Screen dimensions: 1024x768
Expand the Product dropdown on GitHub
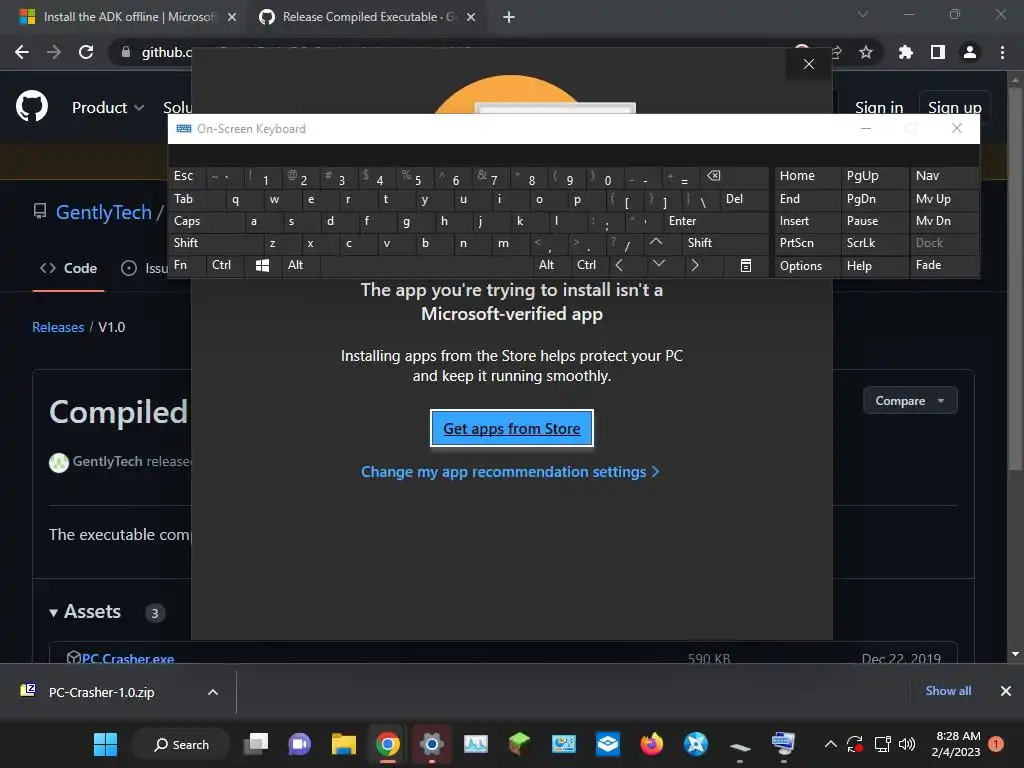coord(108,107)
